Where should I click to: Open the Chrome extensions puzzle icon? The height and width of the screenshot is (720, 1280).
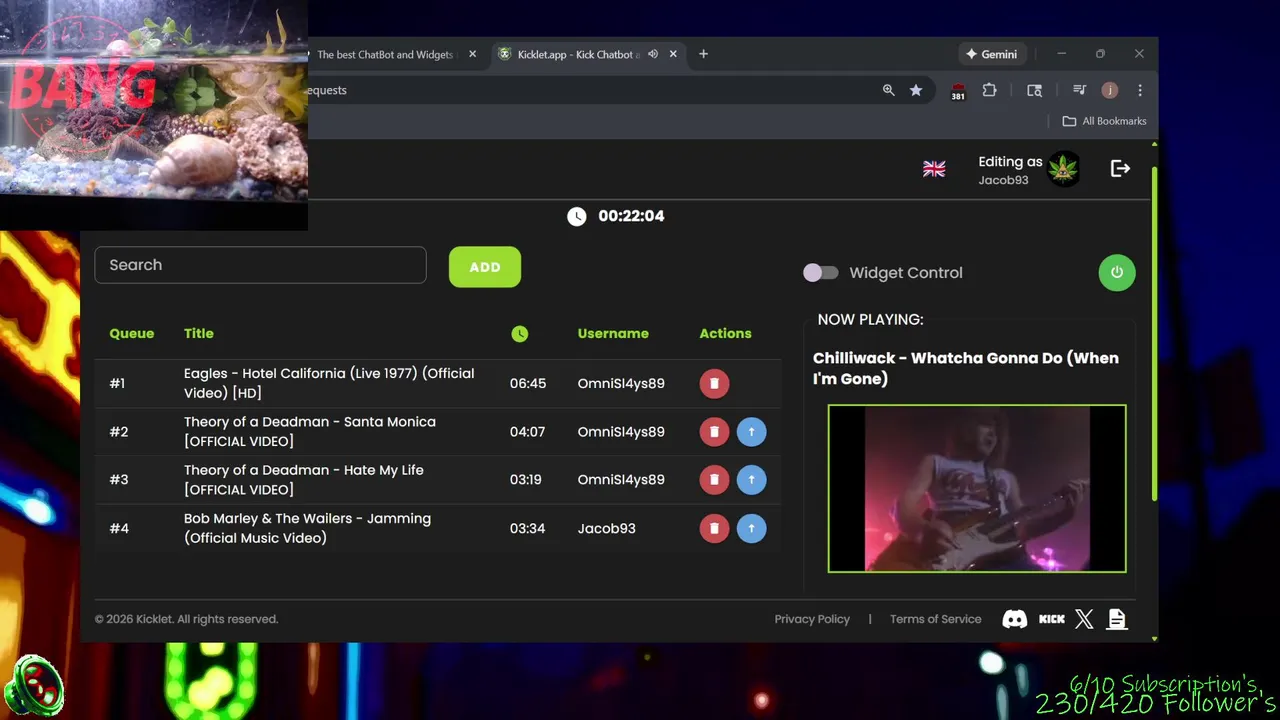pos(989,90)
